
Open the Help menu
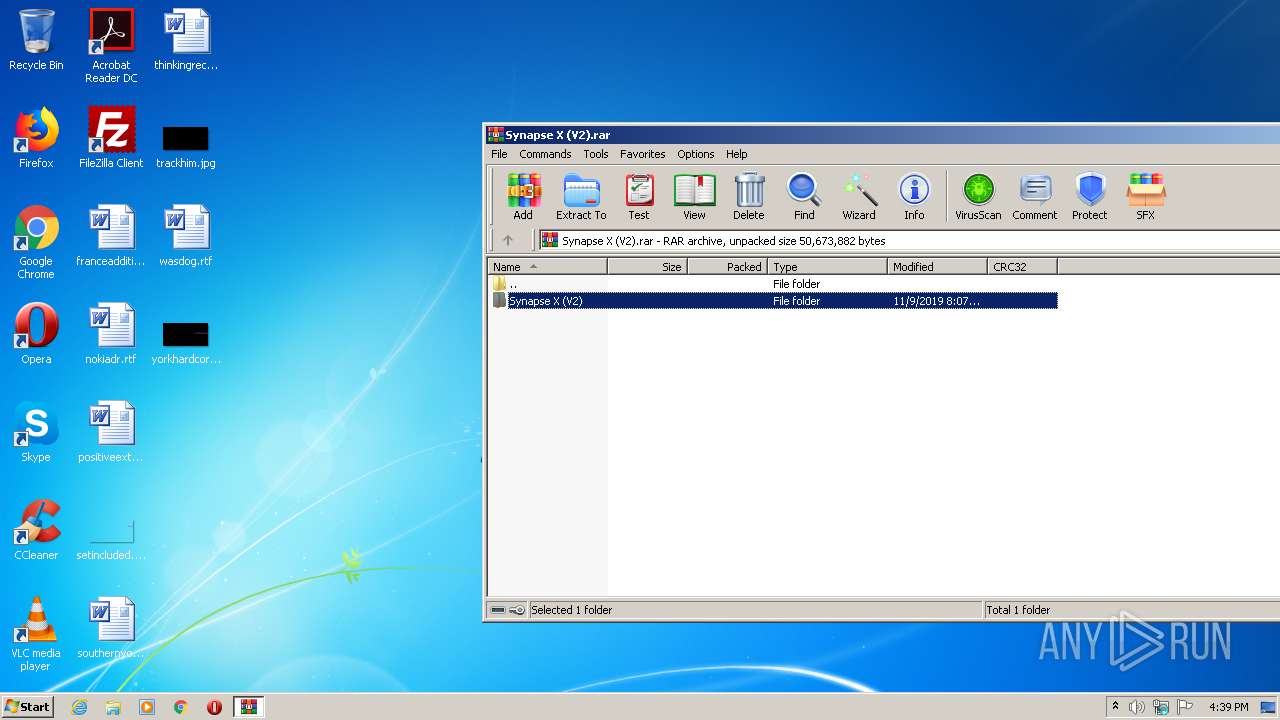(x=736, y=154)
